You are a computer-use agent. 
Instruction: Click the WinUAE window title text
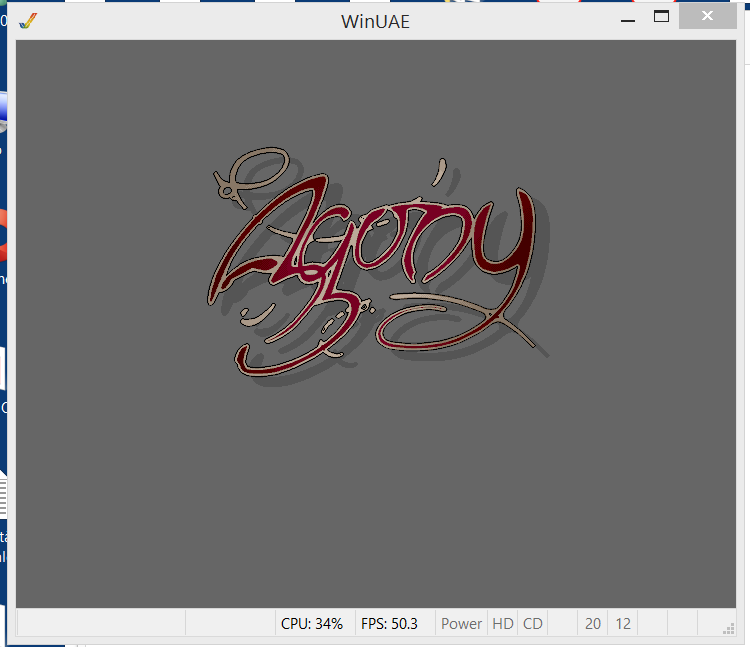(x=375, y=22)
